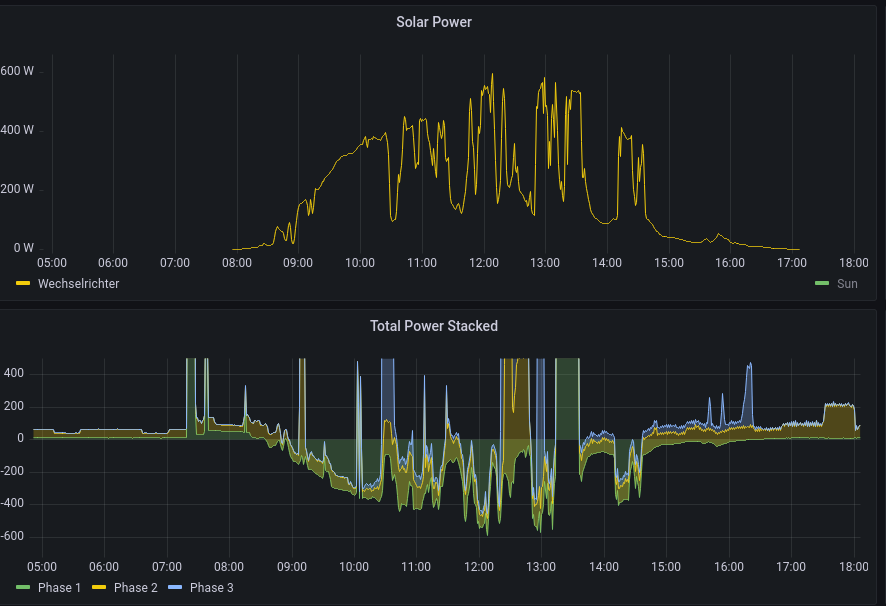Image resolution: width=886 pixels, height=606 pixels.
Task: Toggle the Wechselrichter series in the legend
Action: (x=78, y=284)
